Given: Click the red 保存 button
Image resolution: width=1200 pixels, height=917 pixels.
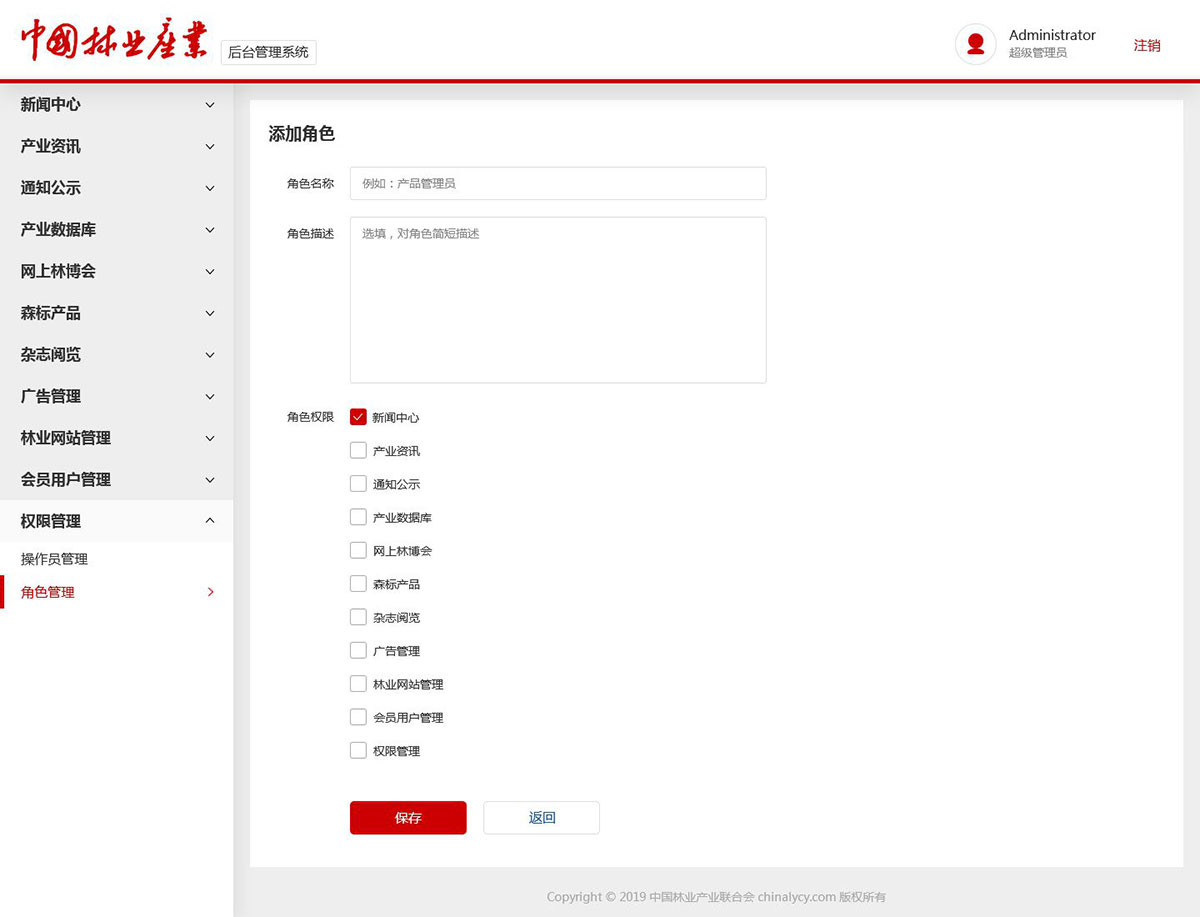Looking at the screenshot, I should [x=408, y=817].
